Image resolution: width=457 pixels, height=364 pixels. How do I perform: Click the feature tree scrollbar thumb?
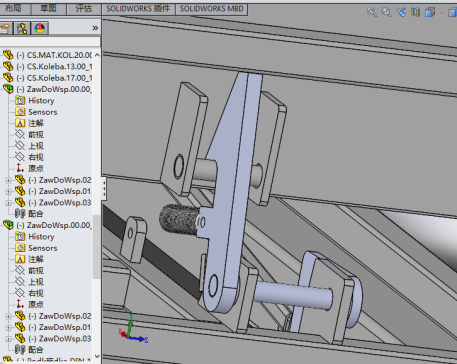click(x=97, y=246)
